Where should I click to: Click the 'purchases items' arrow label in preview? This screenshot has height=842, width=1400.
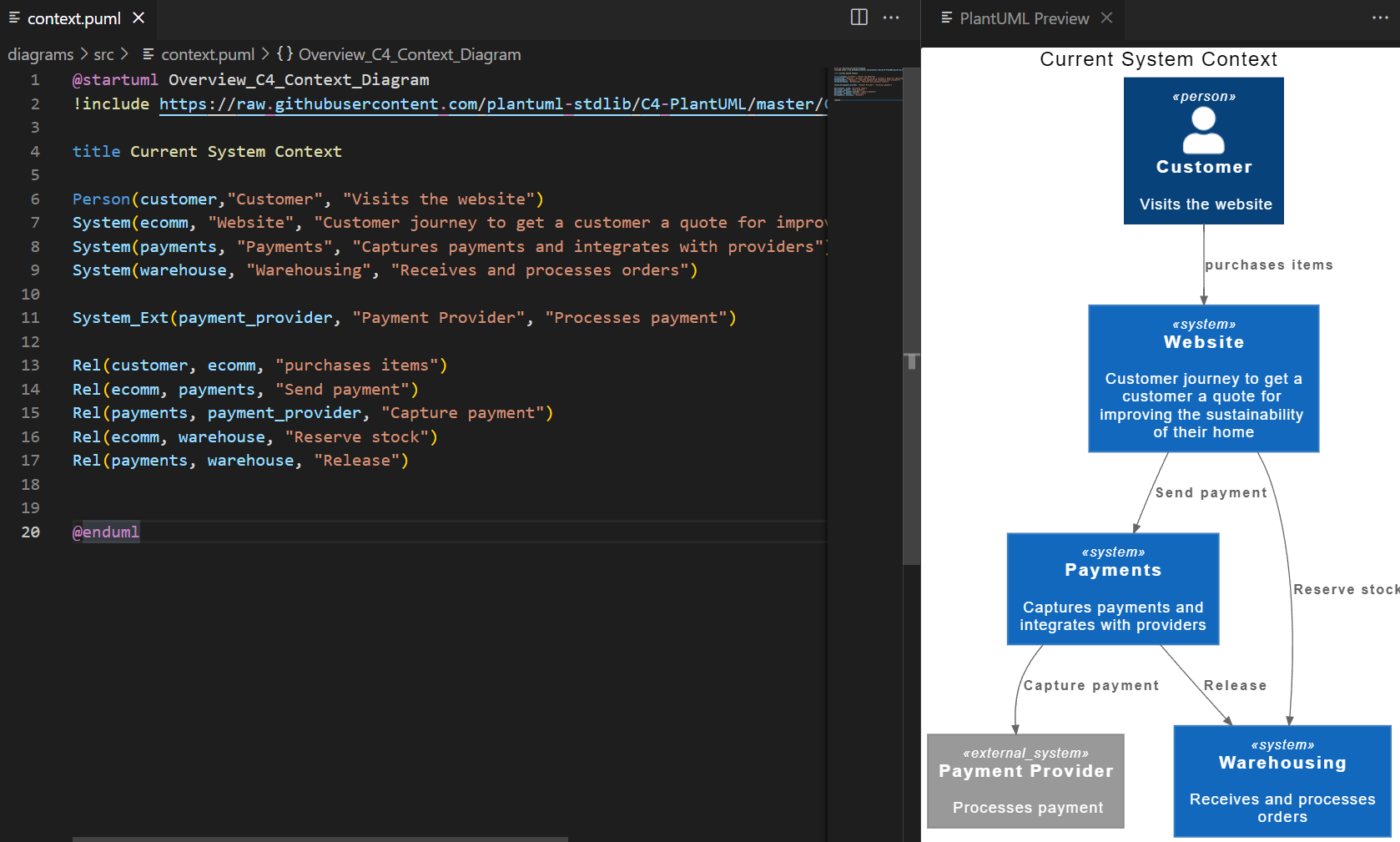pyautogui.click(x=1268, y=265)
